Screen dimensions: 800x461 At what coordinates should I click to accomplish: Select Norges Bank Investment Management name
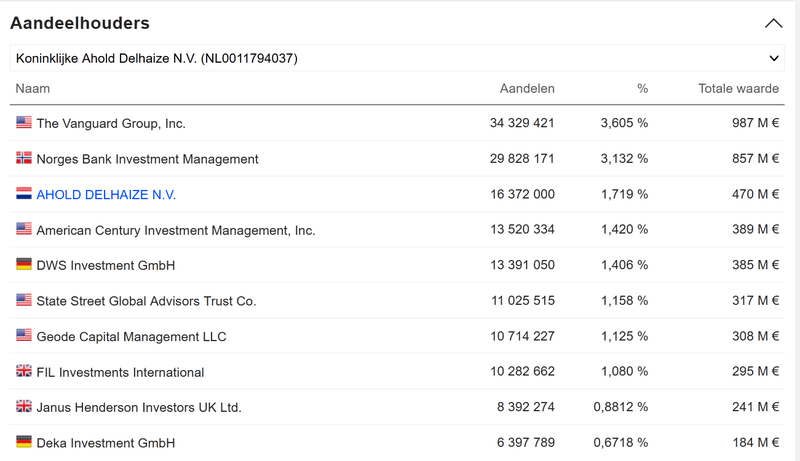(x=147, y=159)
